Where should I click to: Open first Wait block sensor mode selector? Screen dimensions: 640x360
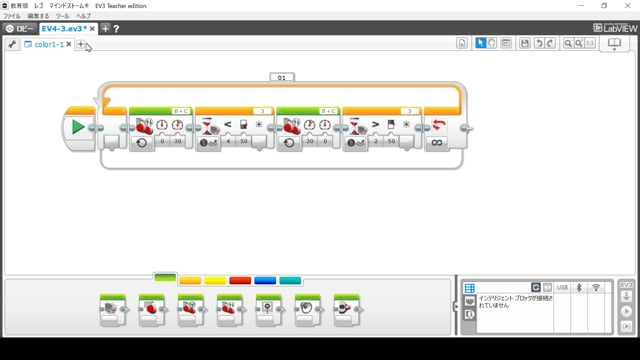pos(208,143)
